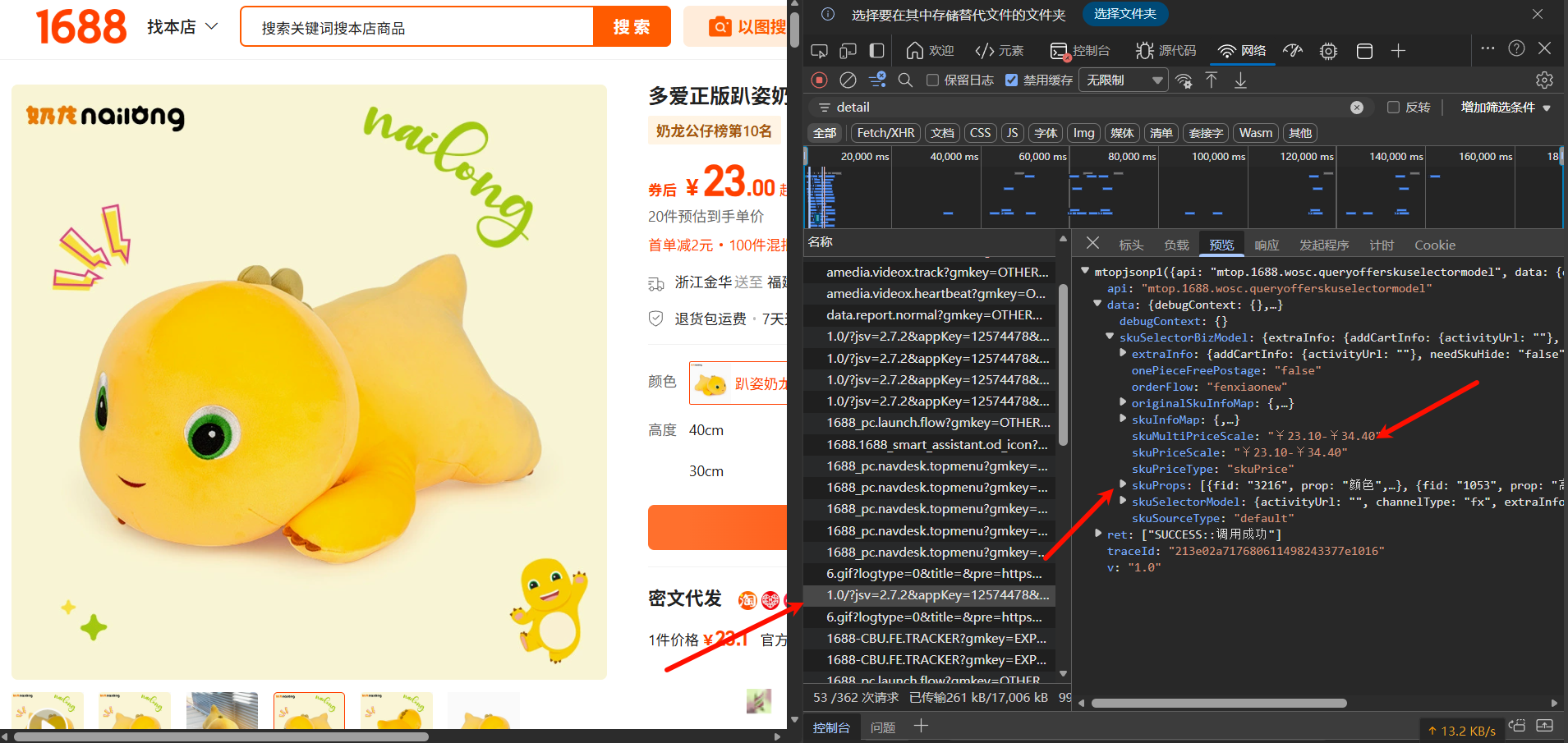Open the 控制台 panel tab
Image resolution: width=1568 pixels, height=743 pixels.
pos(1080,51)
